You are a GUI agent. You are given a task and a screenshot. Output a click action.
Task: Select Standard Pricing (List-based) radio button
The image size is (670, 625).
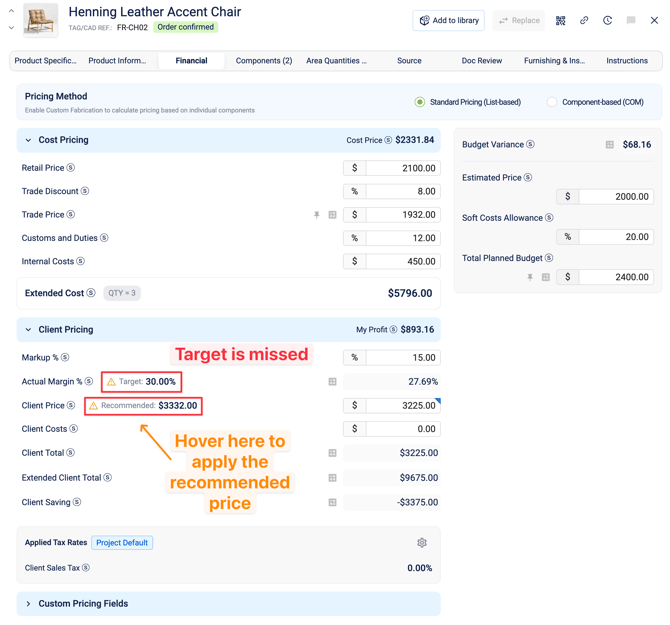tap(420, 102)
